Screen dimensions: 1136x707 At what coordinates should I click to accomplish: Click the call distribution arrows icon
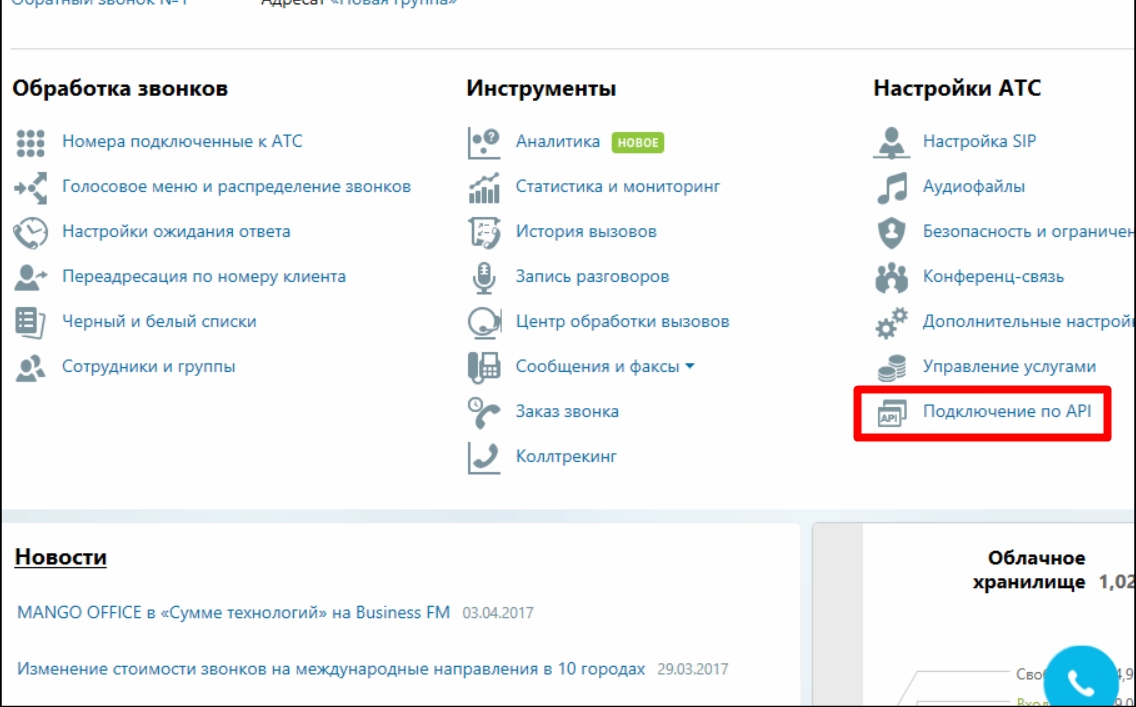click(x=30, y=188)
